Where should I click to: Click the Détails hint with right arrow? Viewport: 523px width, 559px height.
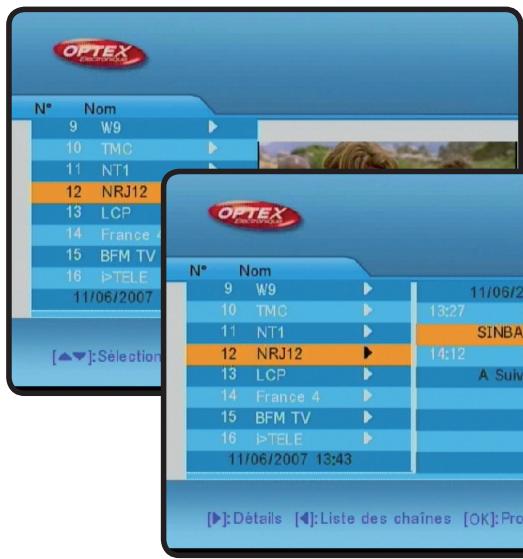point(245,519)
